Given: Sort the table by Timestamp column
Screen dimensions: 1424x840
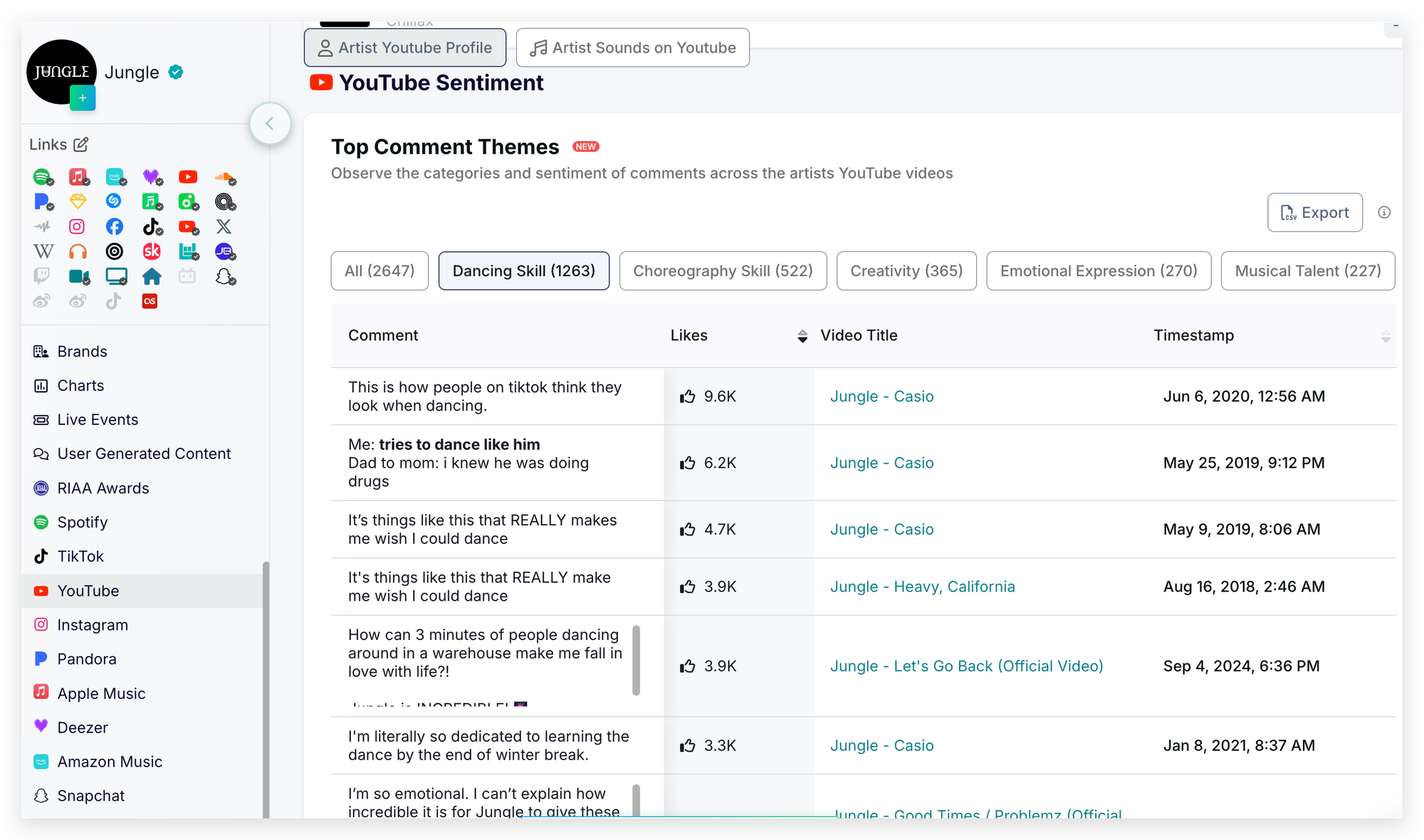Looking at the screenshot, I should [1385, 336].
